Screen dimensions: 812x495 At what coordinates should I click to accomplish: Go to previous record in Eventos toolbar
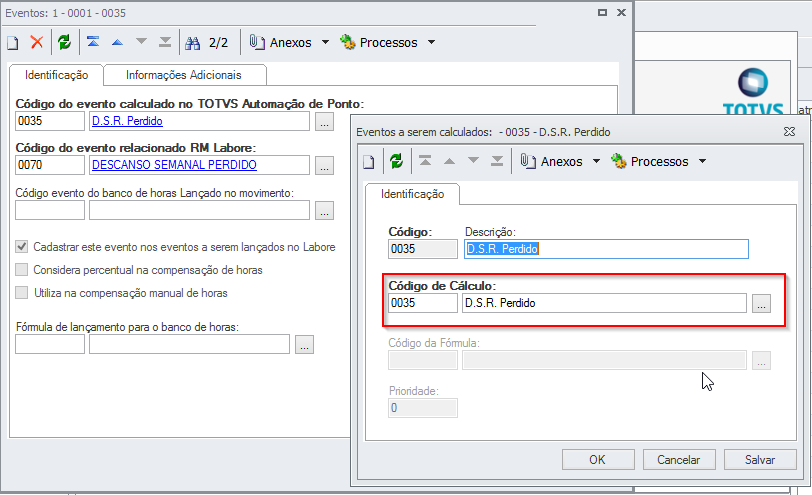(118, 42)
